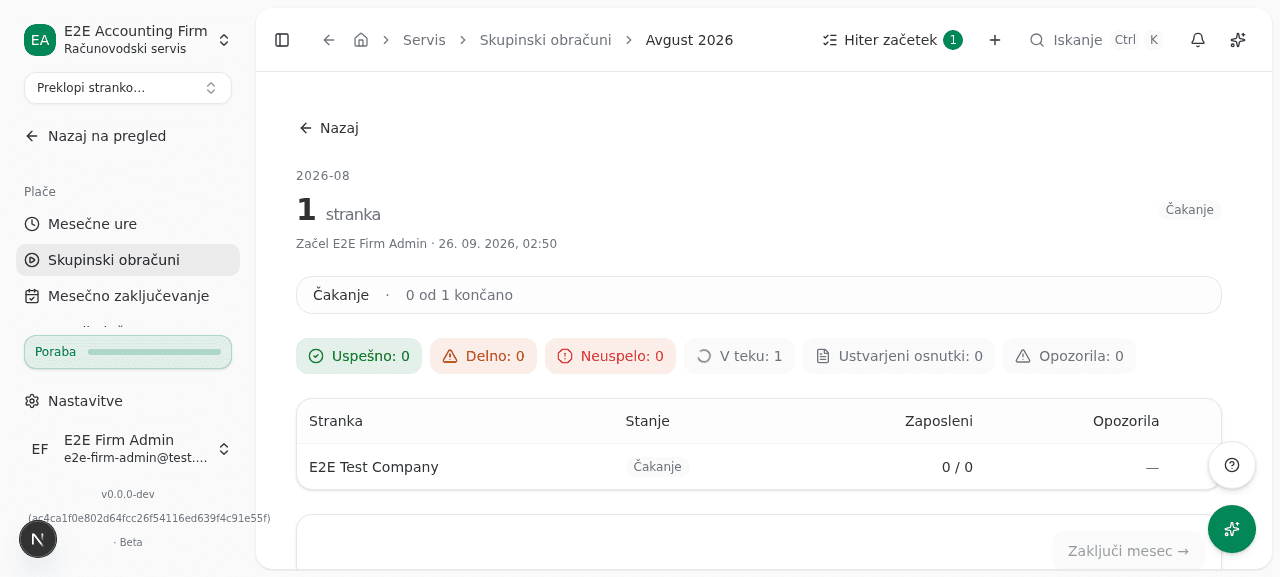The image size is (1280, 577).
Task: Select Skupinski obračuni sidebar item
Action: [128, 260]
